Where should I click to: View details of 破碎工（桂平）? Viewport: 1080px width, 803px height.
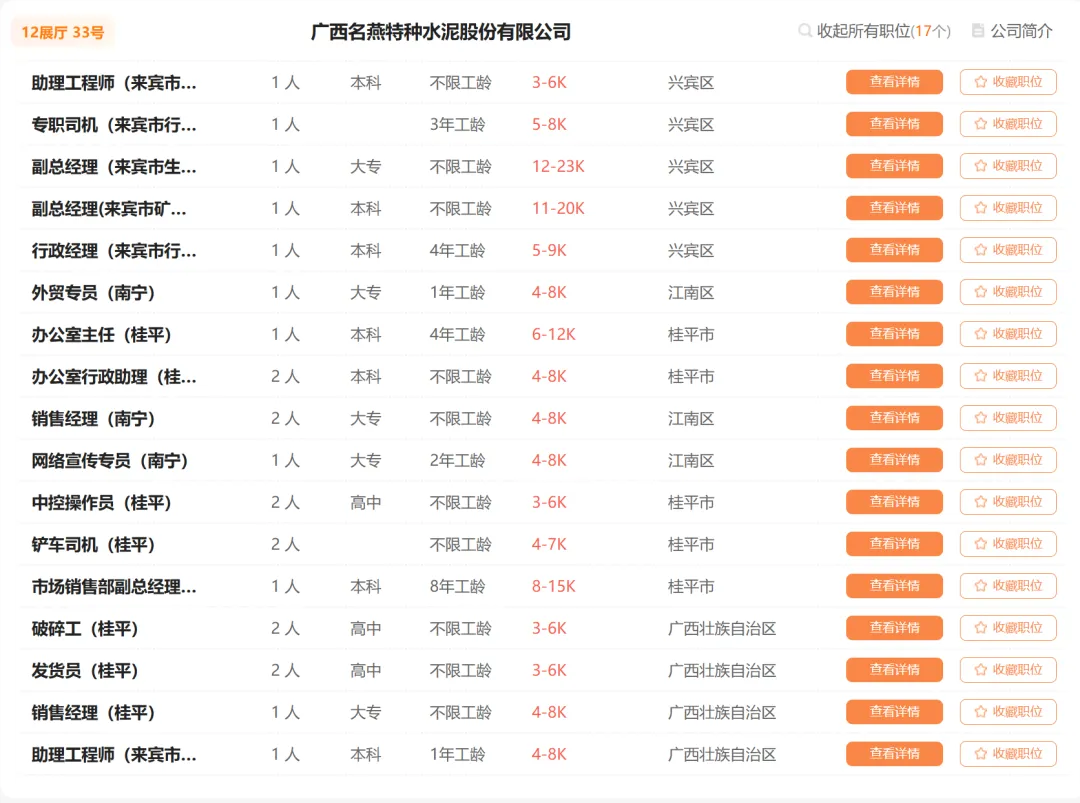coord(894,628)
